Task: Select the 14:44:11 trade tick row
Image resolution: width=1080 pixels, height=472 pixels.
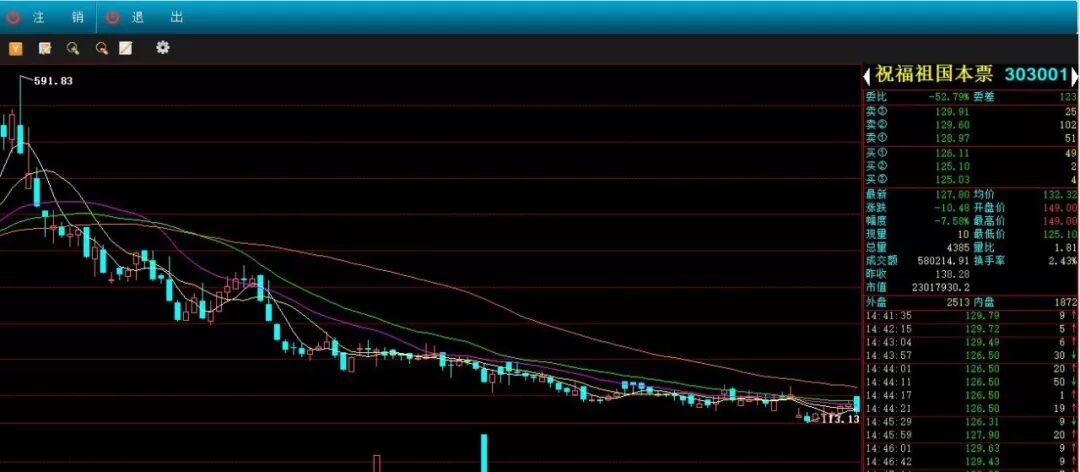Action: coord(971,382)
